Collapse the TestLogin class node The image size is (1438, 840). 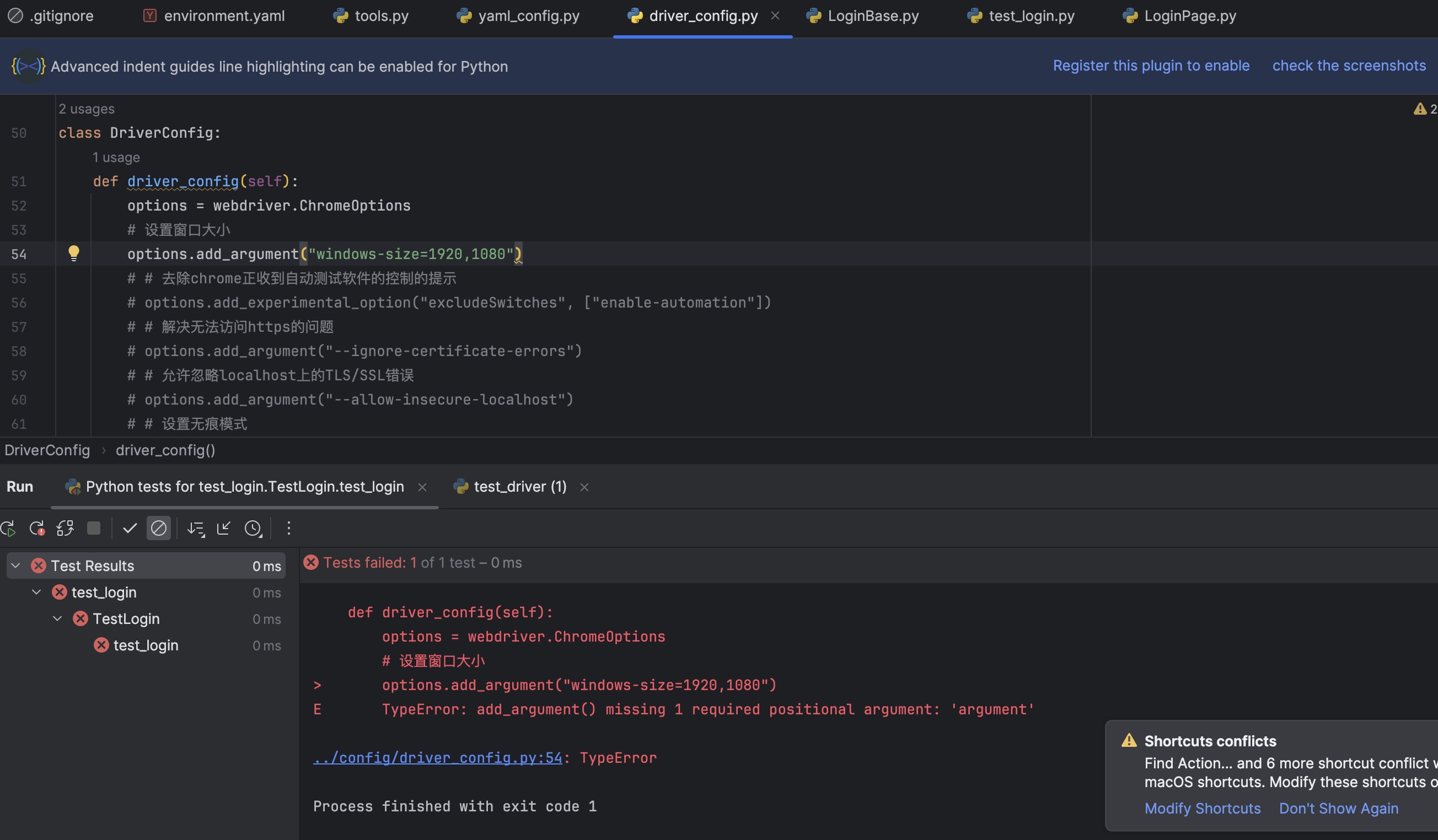(x=57, y=618)
